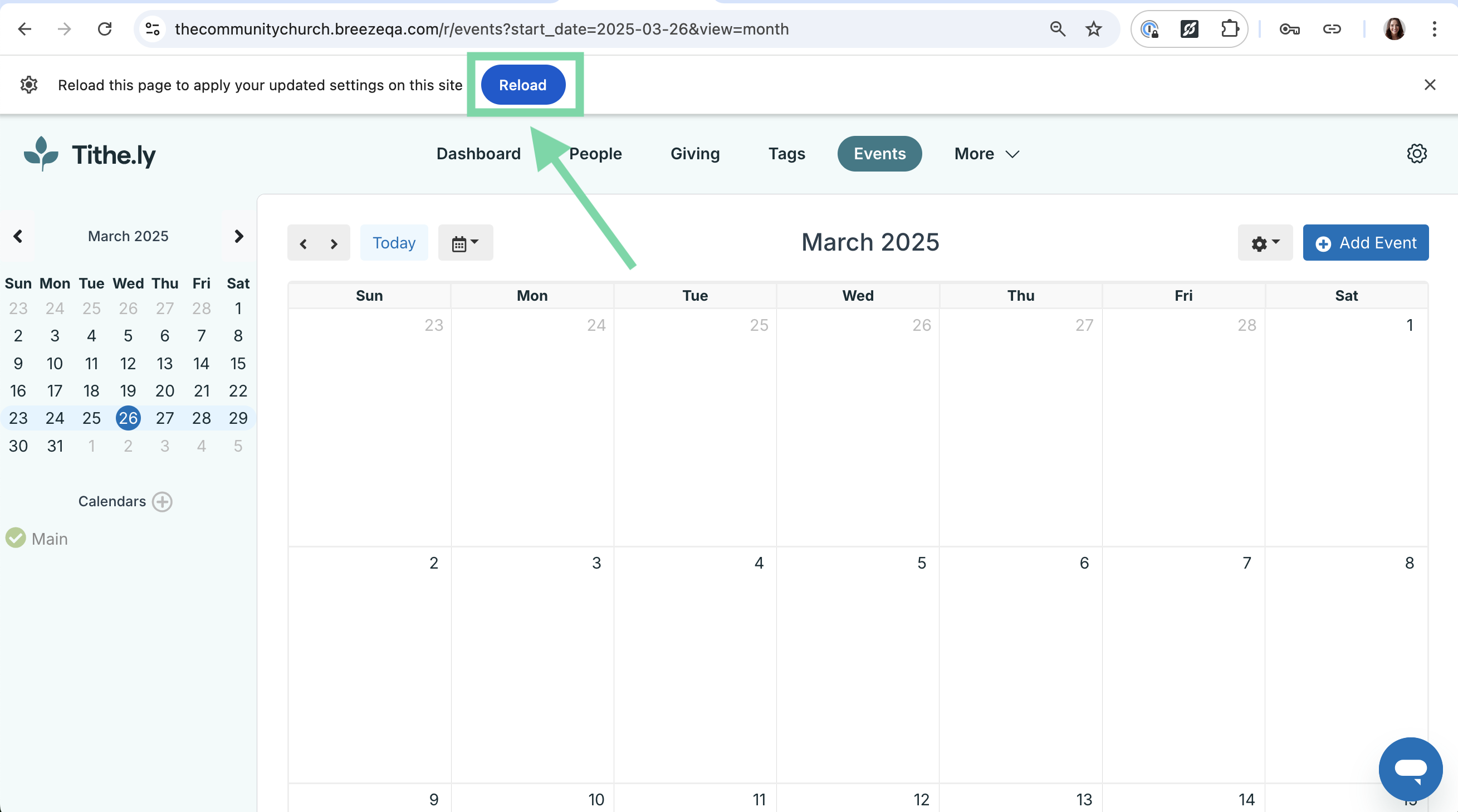Screen dimensions: 1458x812
Task: Click next arrow in main calendar toolbar
Action: [334, 243]
